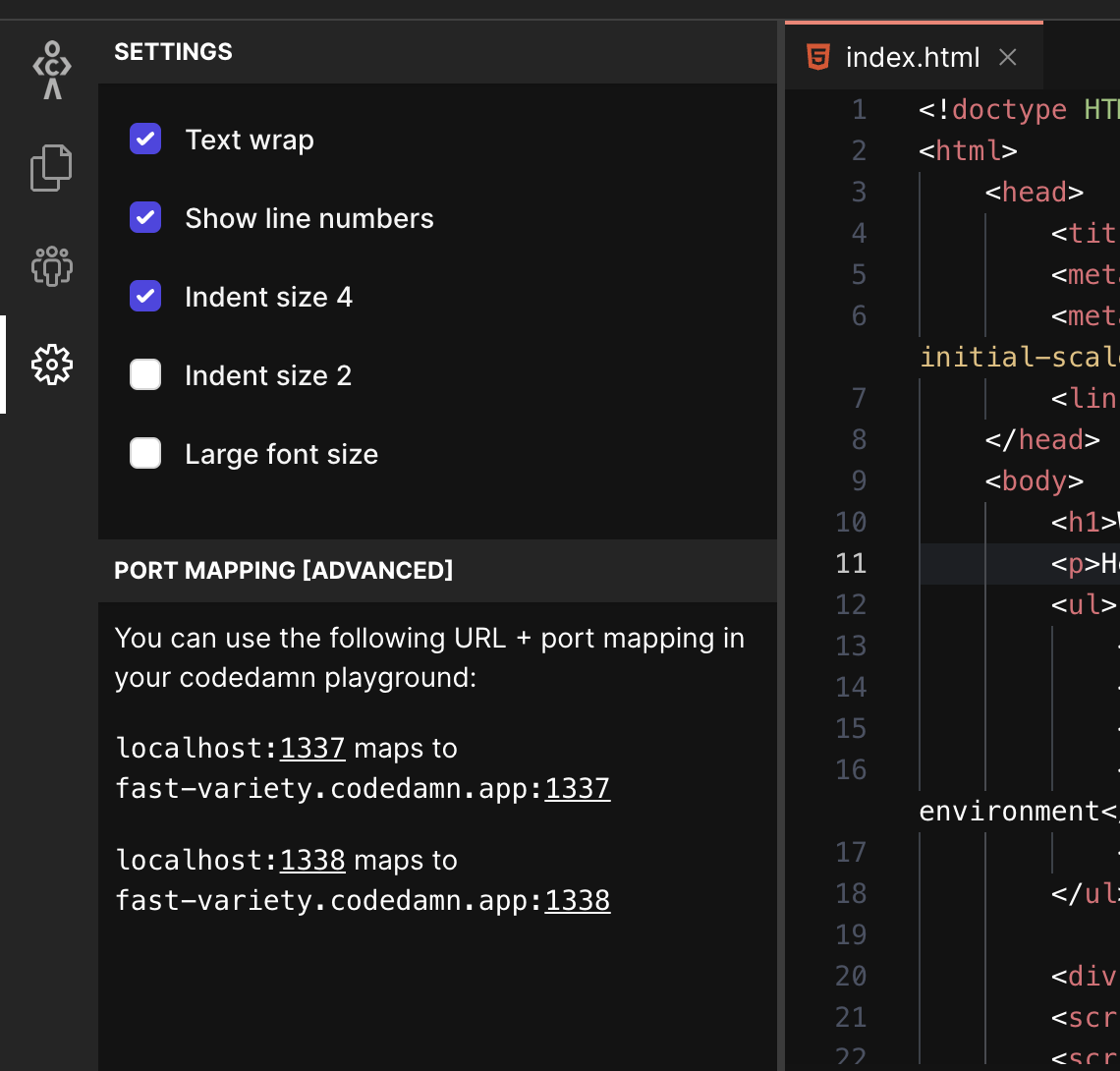1120x1071 pixels.
Task: Open the localhost:1337 link
Action: pyautogui.click(x=312, y=748)
